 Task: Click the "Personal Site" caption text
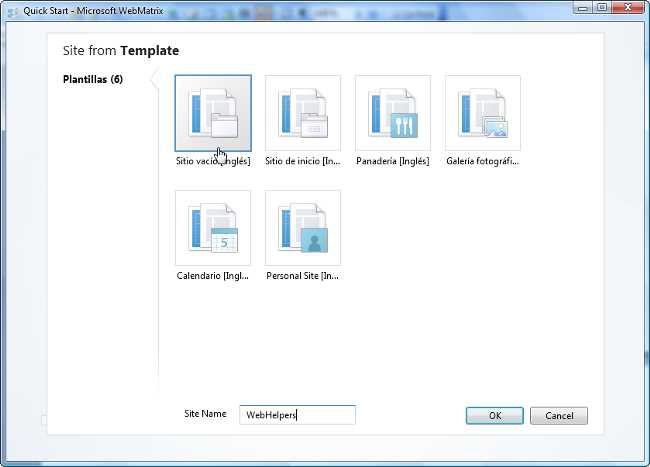click(x=303, y=276)
